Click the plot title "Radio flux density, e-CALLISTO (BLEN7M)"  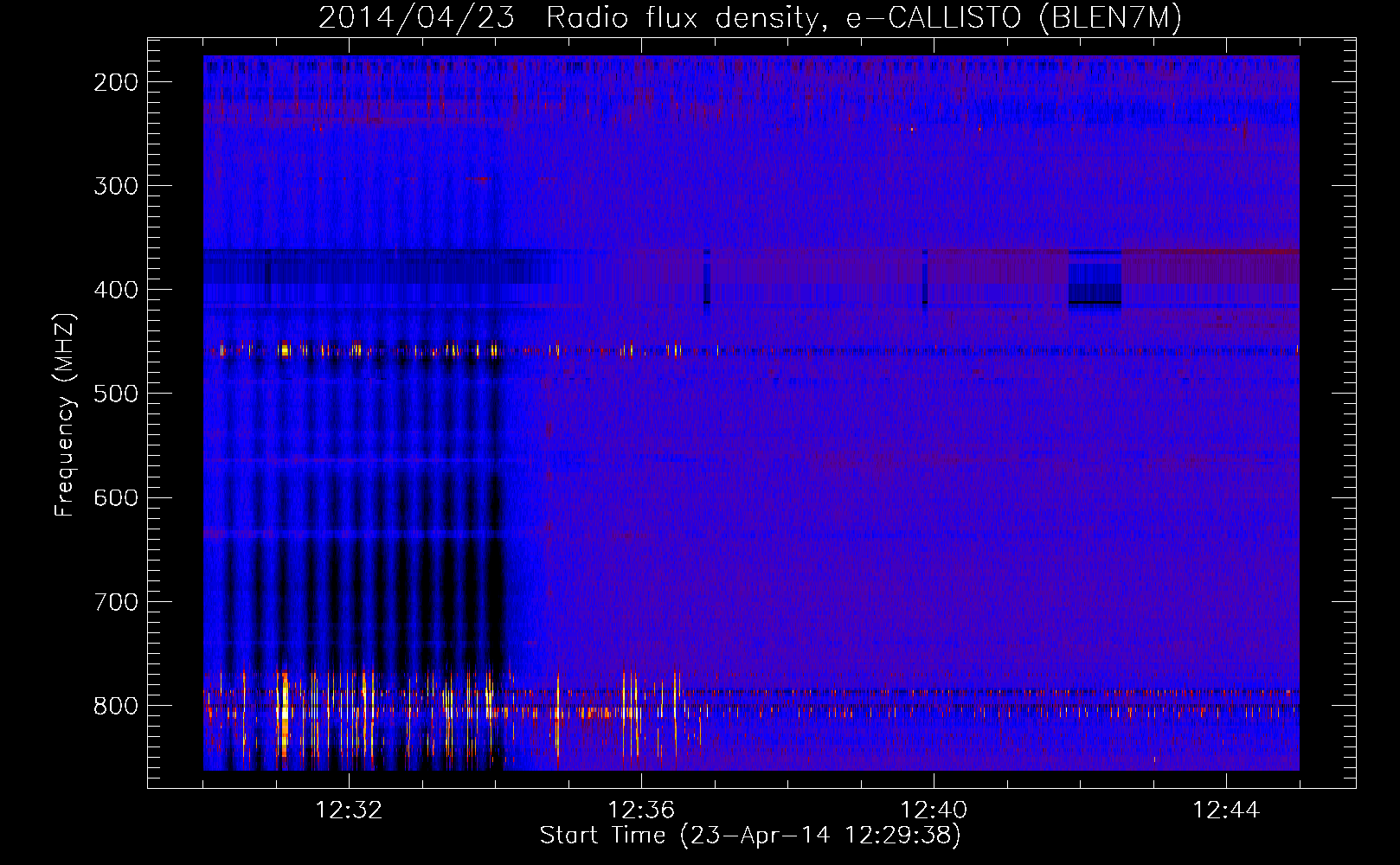click(x=864, y=17)
